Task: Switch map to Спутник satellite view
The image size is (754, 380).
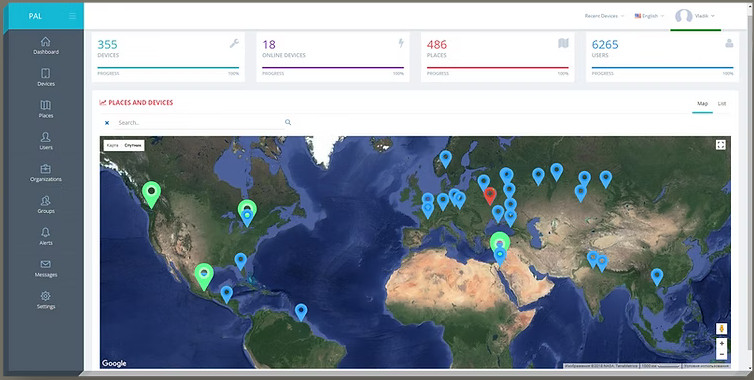Action: tap(133, 145)
